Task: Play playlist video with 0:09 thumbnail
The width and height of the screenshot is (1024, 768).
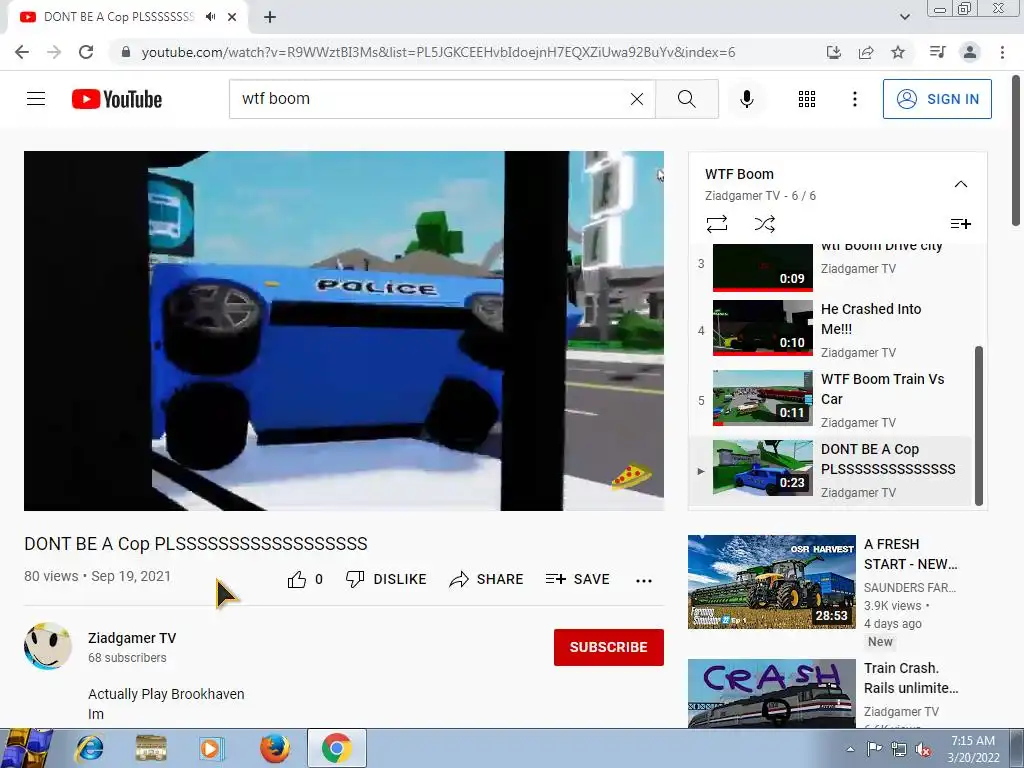Action: 762,267
